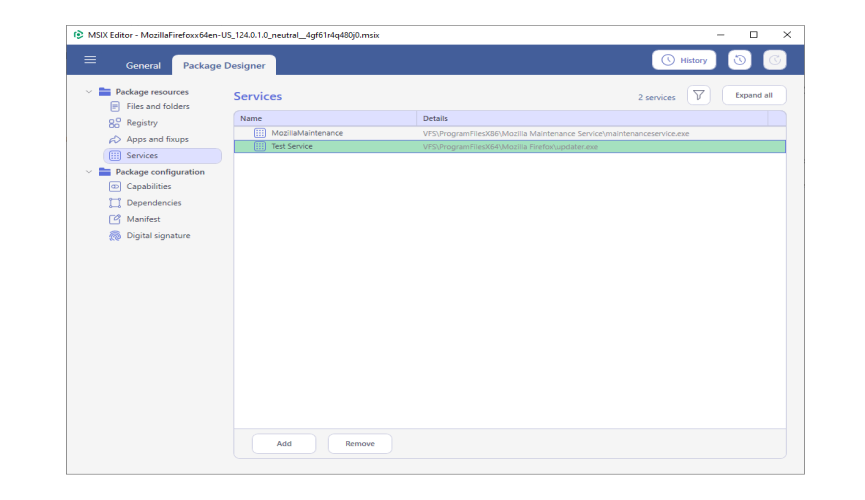Click the Test Service row icon
This screenshot has width=865, height=500.
pyautogui.click(x=260, y=146)
